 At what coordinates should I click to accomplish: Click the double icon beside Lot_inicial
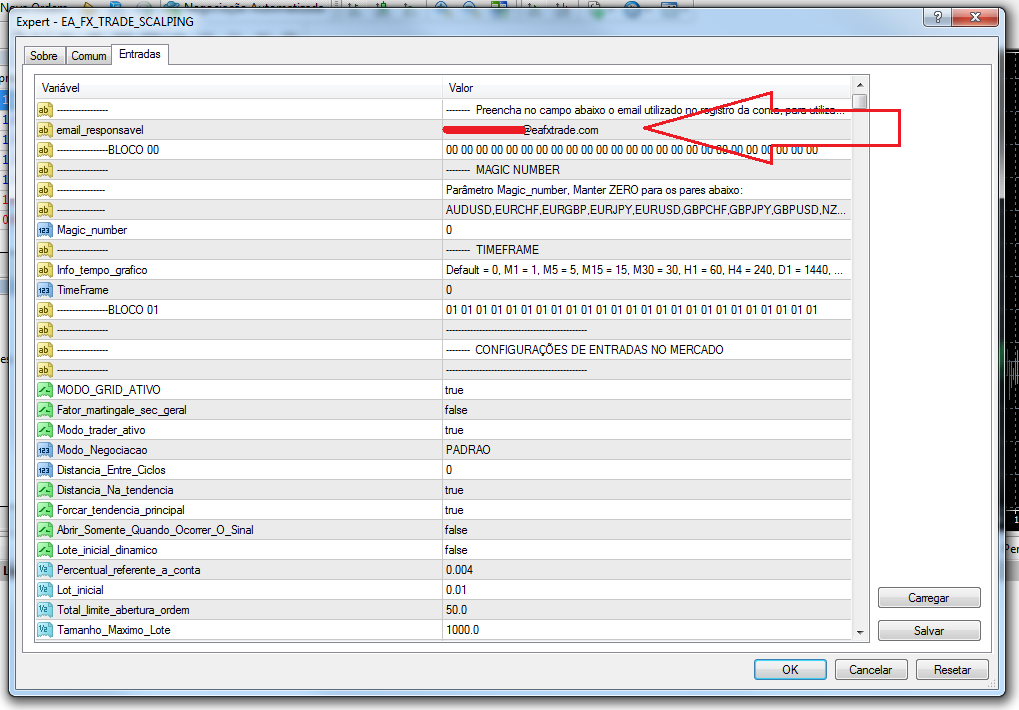44,590
